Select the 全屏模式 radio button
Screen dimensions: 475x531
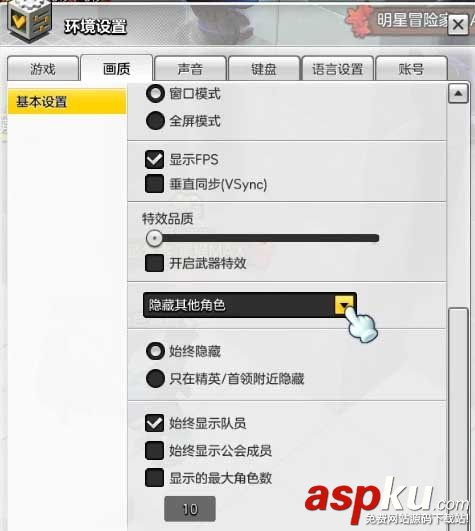pos(155,121)
